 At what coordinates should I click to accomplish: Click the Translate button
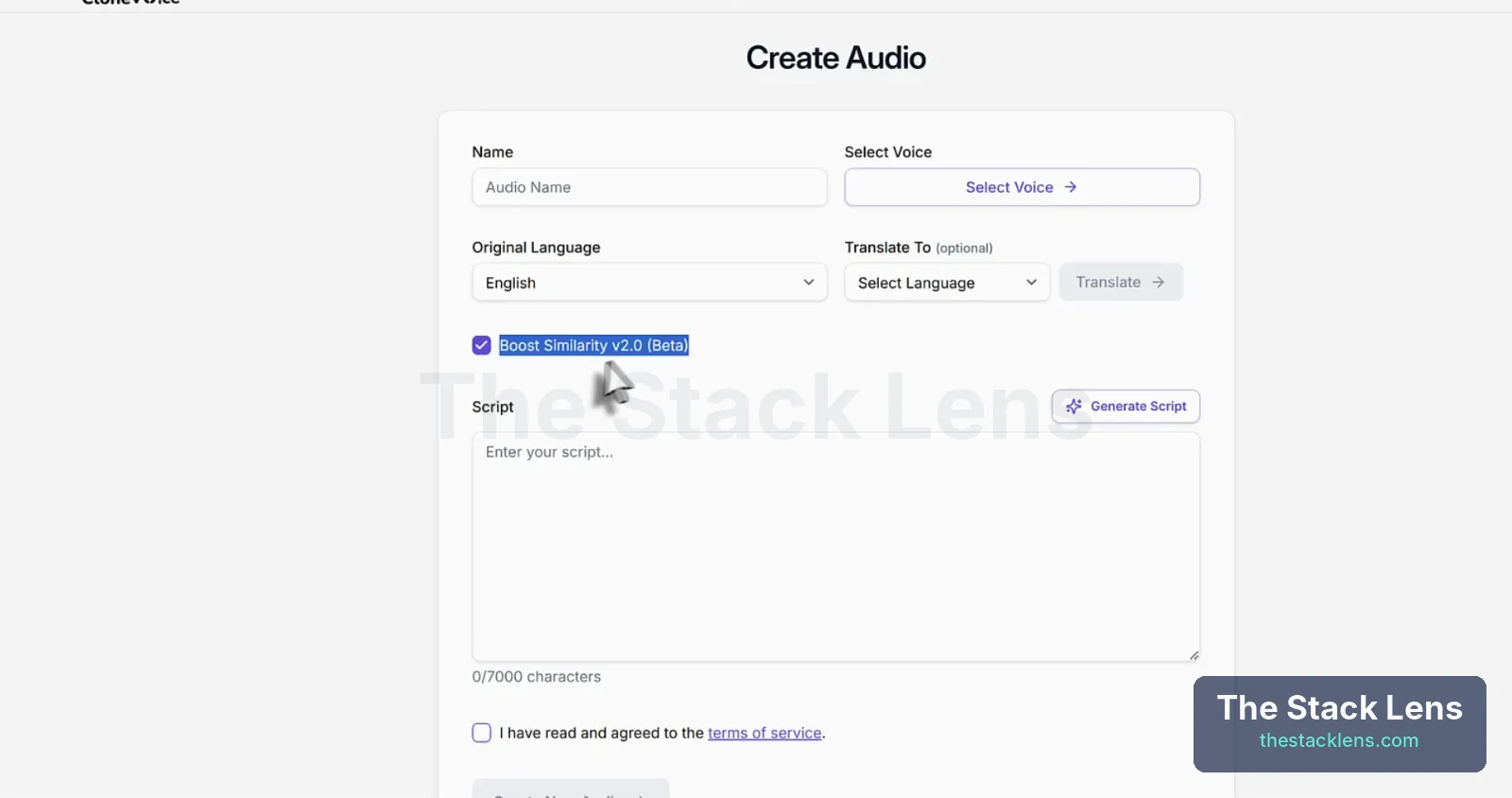(1121, 282)
